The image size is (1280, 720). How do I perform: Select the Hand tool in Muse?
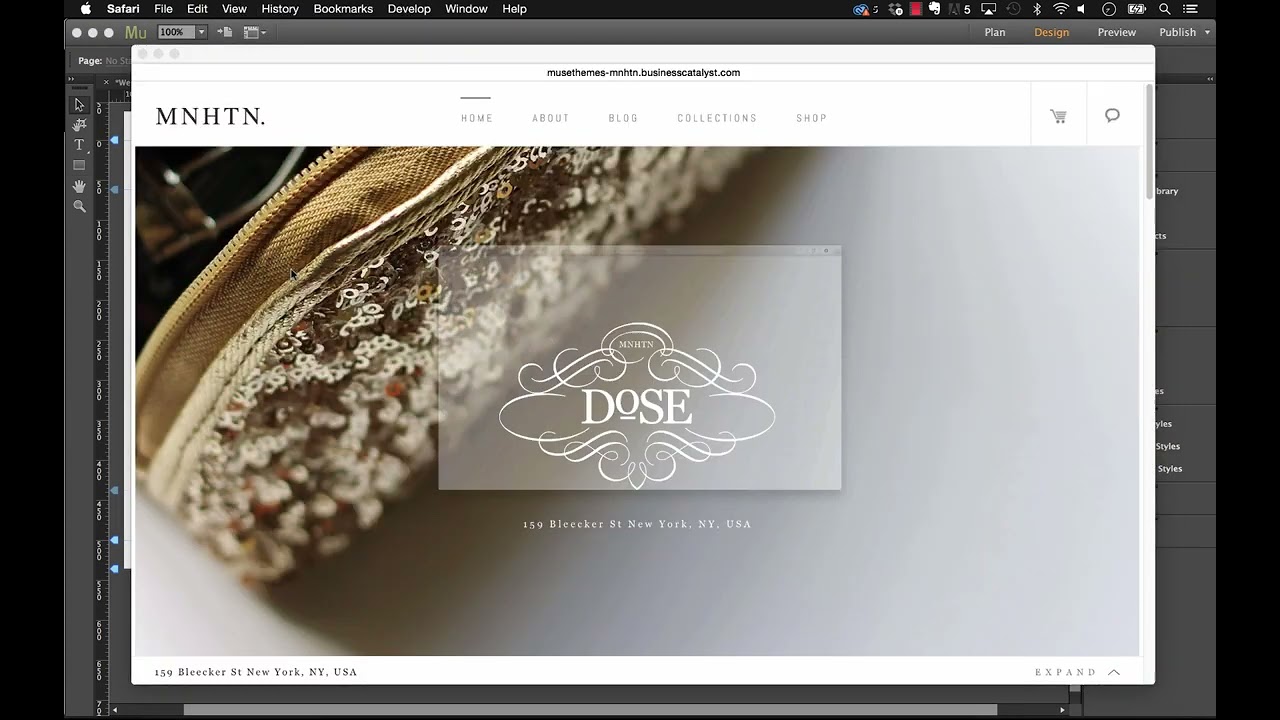pyautogui.click(x=79, y=186)
